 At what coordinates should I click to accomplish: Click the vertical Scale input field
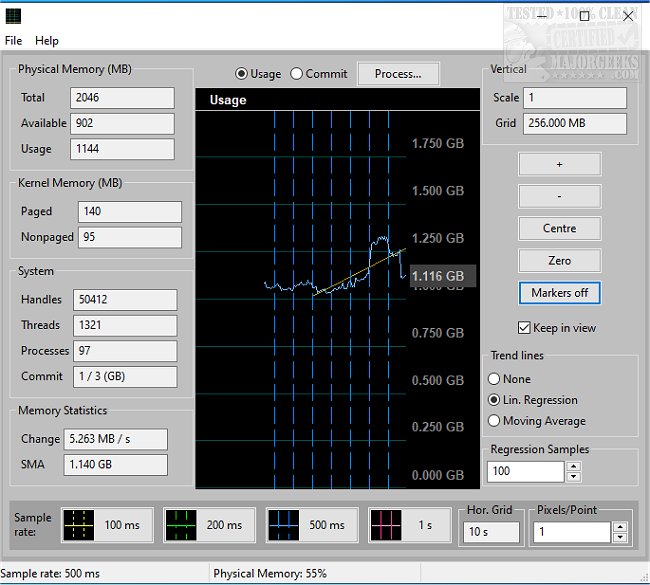(575, 98)
